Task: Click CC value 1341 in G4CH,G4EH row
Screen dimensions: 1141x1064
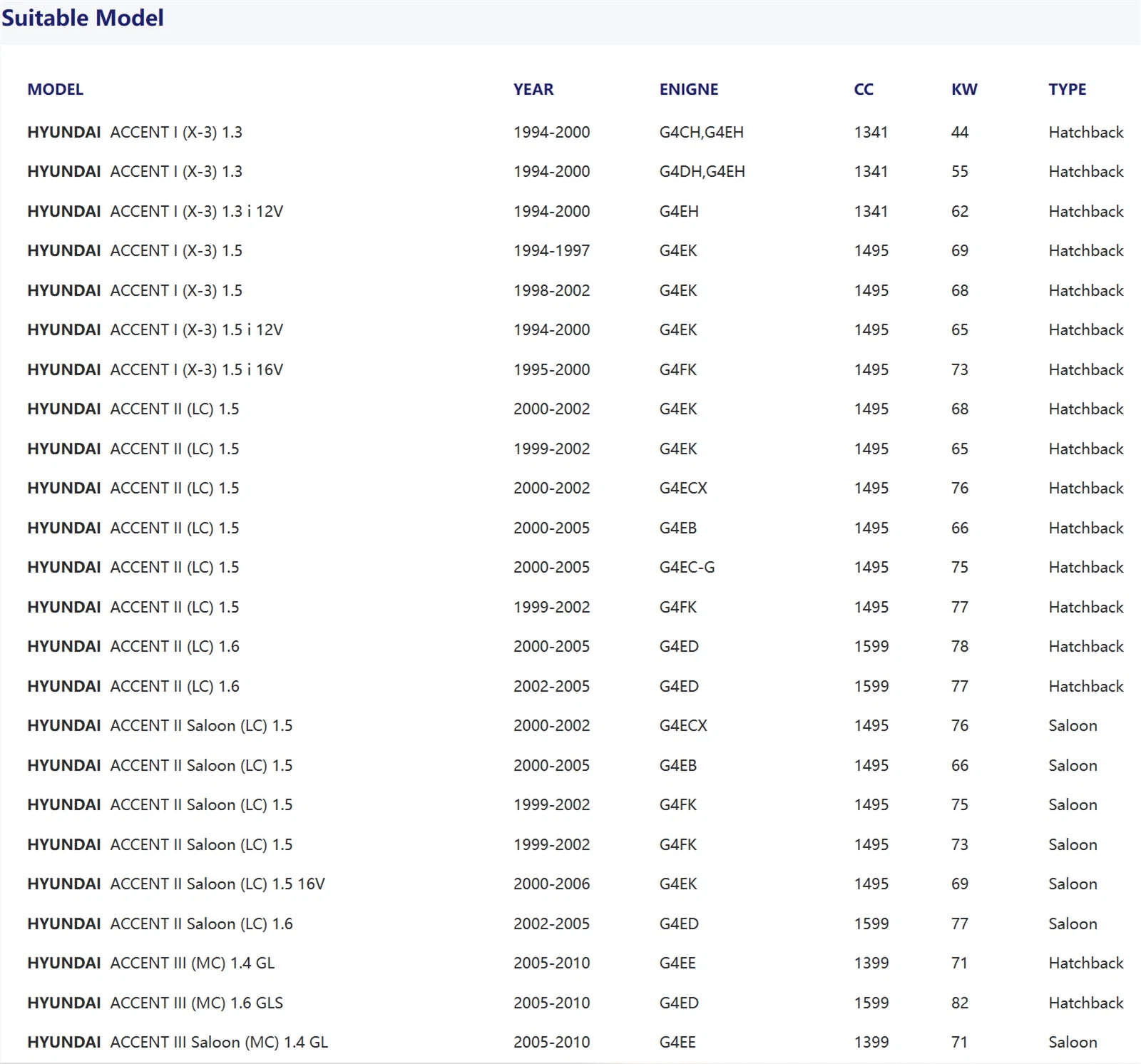Action: tap(871, 132)
